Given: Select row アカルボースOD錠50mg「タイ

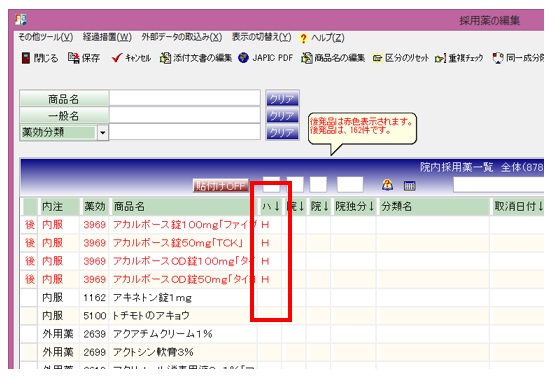Looking at the screenshot, I should 282,279.
